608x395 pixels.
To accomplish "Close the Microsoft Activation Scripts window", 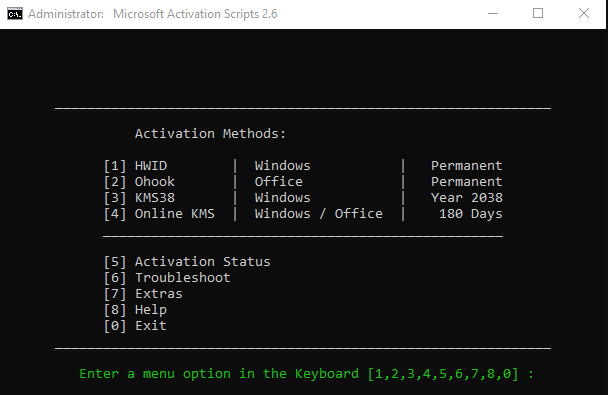I will click(584, 14).
